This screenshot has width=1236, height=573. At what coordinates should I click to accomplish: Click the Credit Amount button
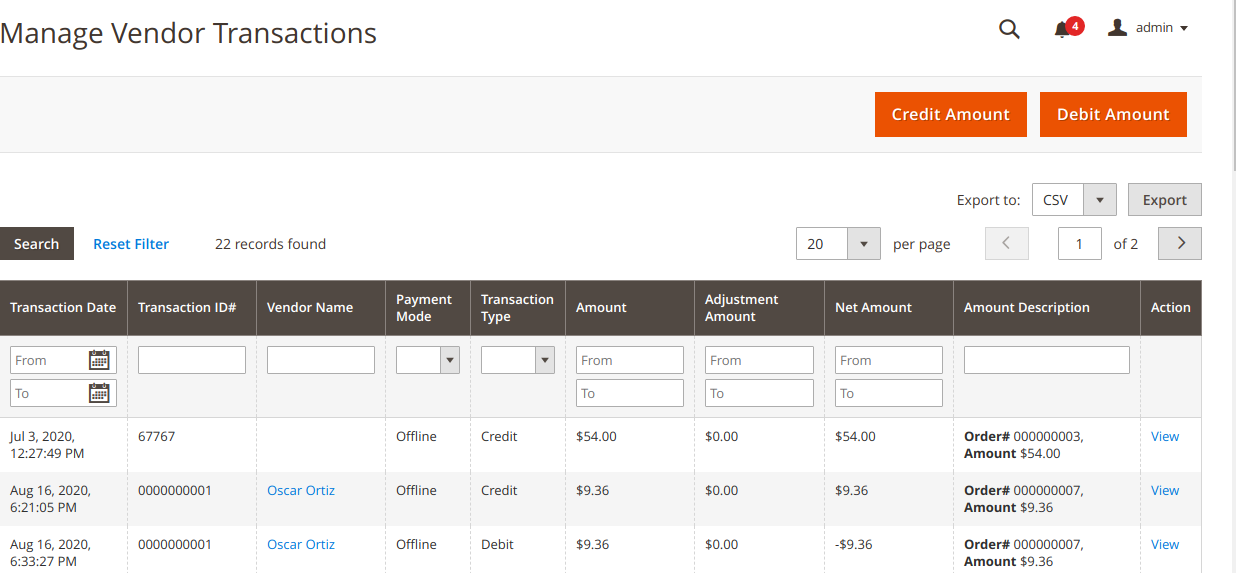[951, 114]
